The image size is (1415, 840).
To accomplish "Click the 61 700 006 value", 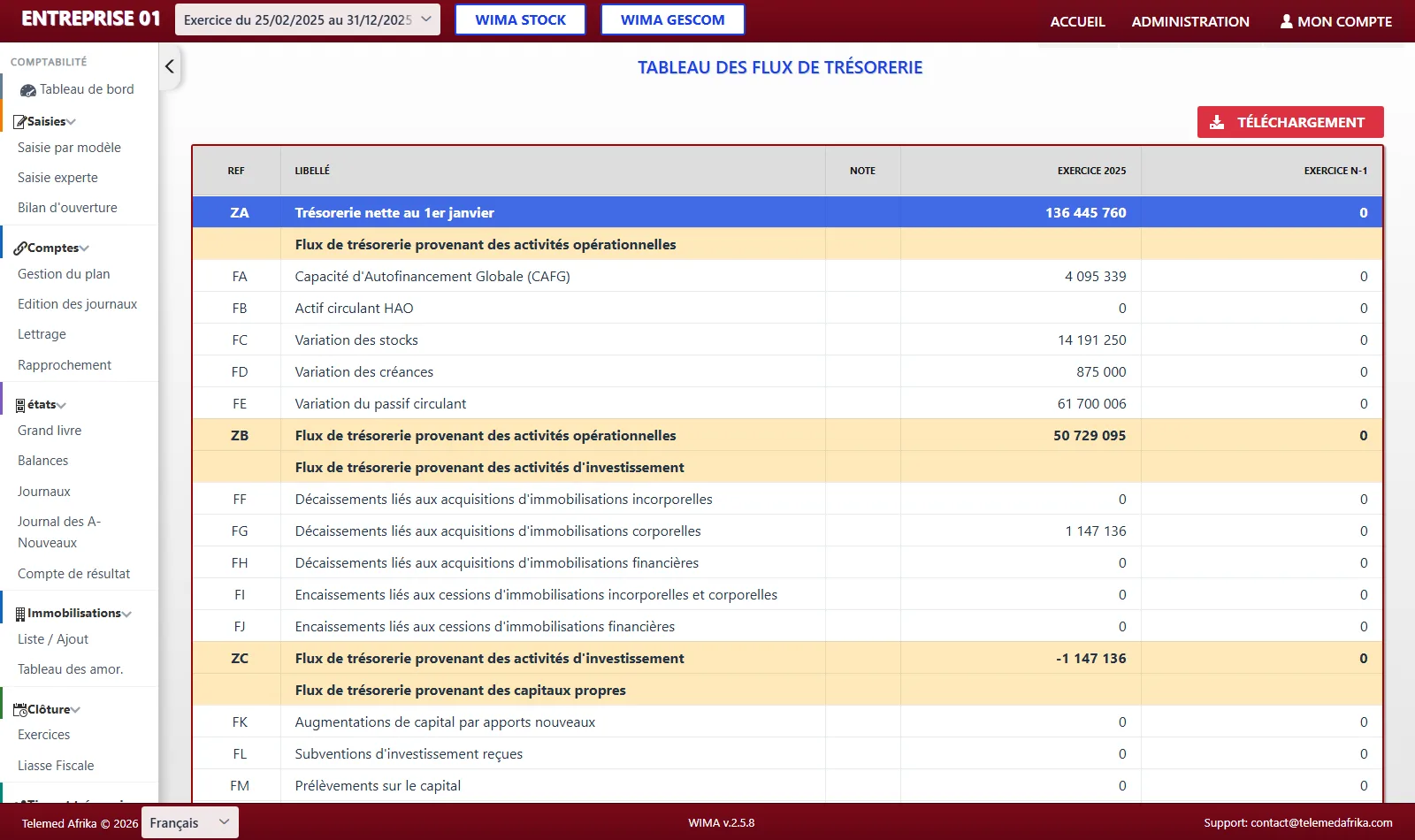I will tap(1091, 403).
